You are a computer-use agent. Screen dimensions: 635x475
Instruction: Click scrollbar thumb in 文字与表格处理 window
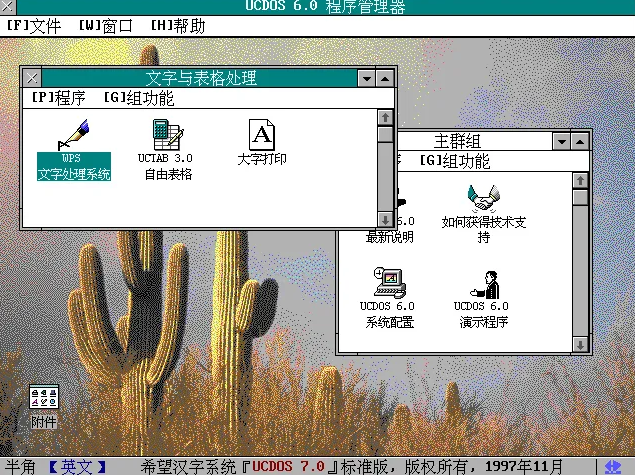click(385, 134)
